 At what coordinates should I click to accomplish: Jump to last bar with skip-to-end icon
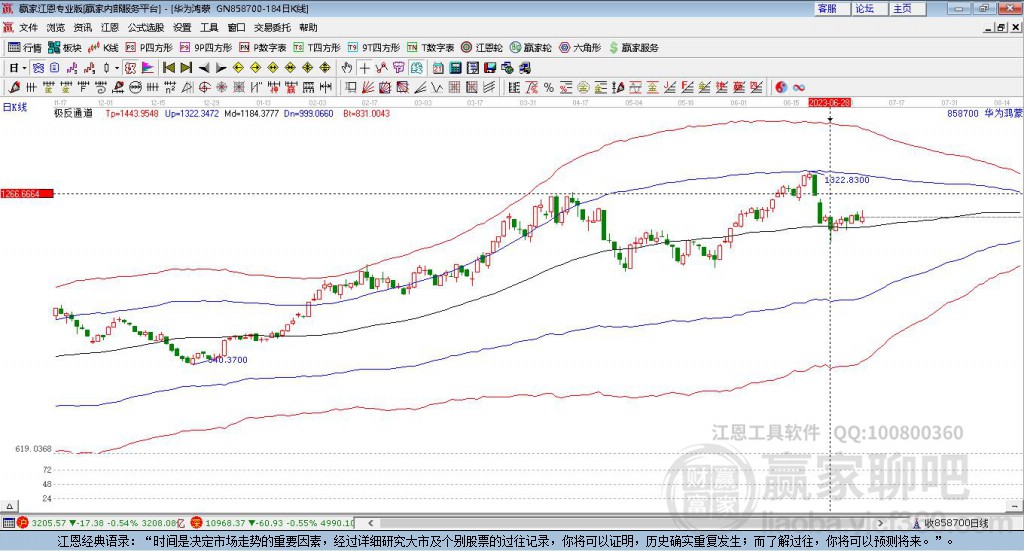(x=186, y=68)
